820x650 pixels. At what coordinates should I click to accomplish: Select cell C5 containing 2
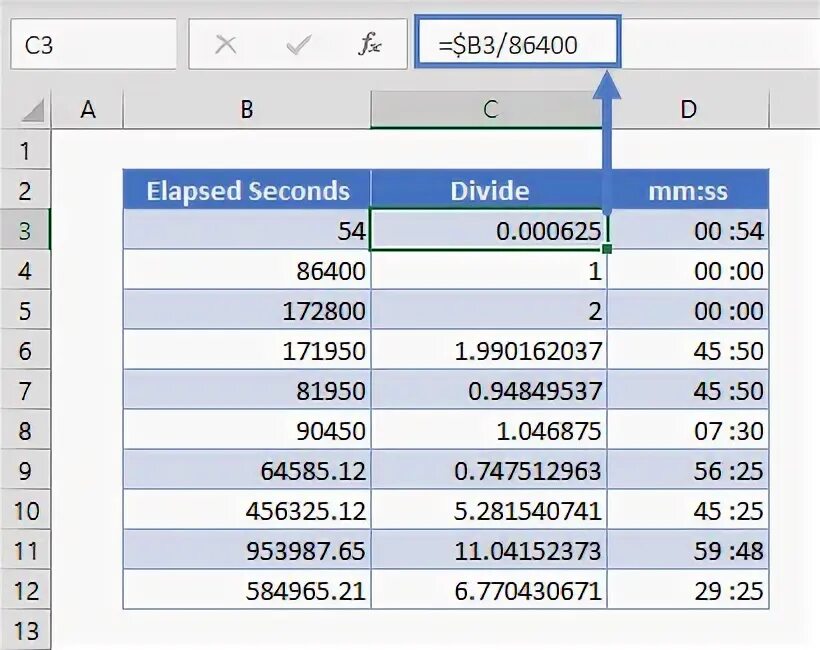[x=489, y=310]
